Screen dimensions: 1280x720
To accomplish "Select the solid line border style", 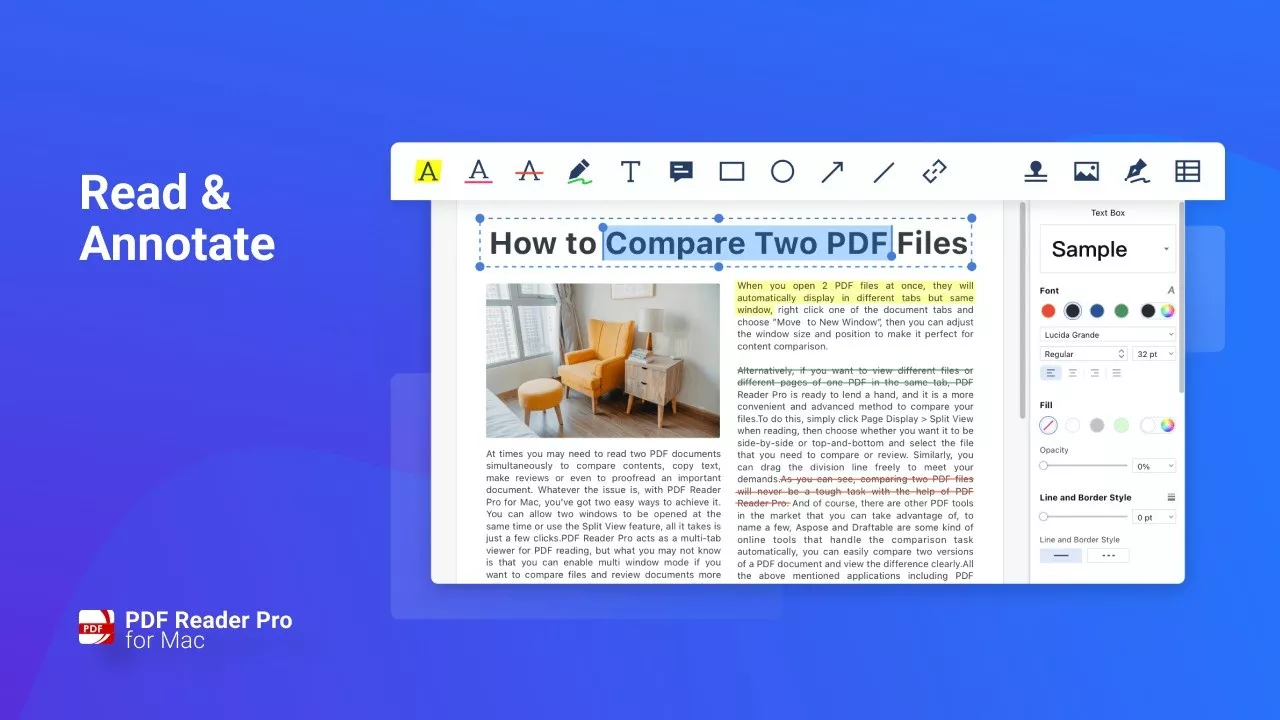I will tap(1060, 555).
